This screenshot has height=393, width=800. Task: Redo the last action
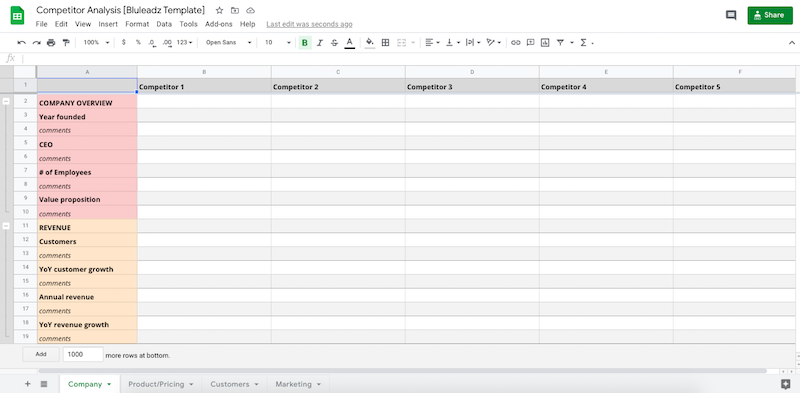click(x=36, y=43)
